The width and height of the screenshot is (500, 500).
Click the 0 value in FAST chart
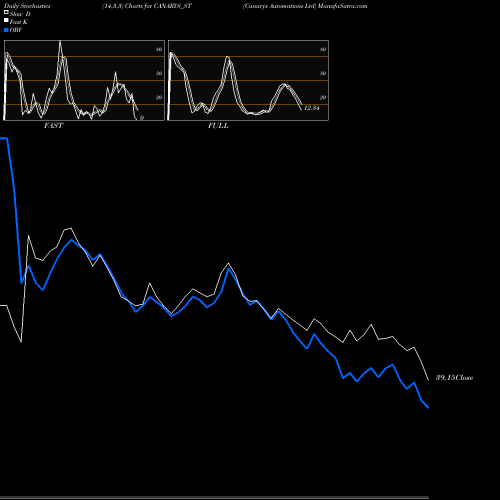pos(142,118)
